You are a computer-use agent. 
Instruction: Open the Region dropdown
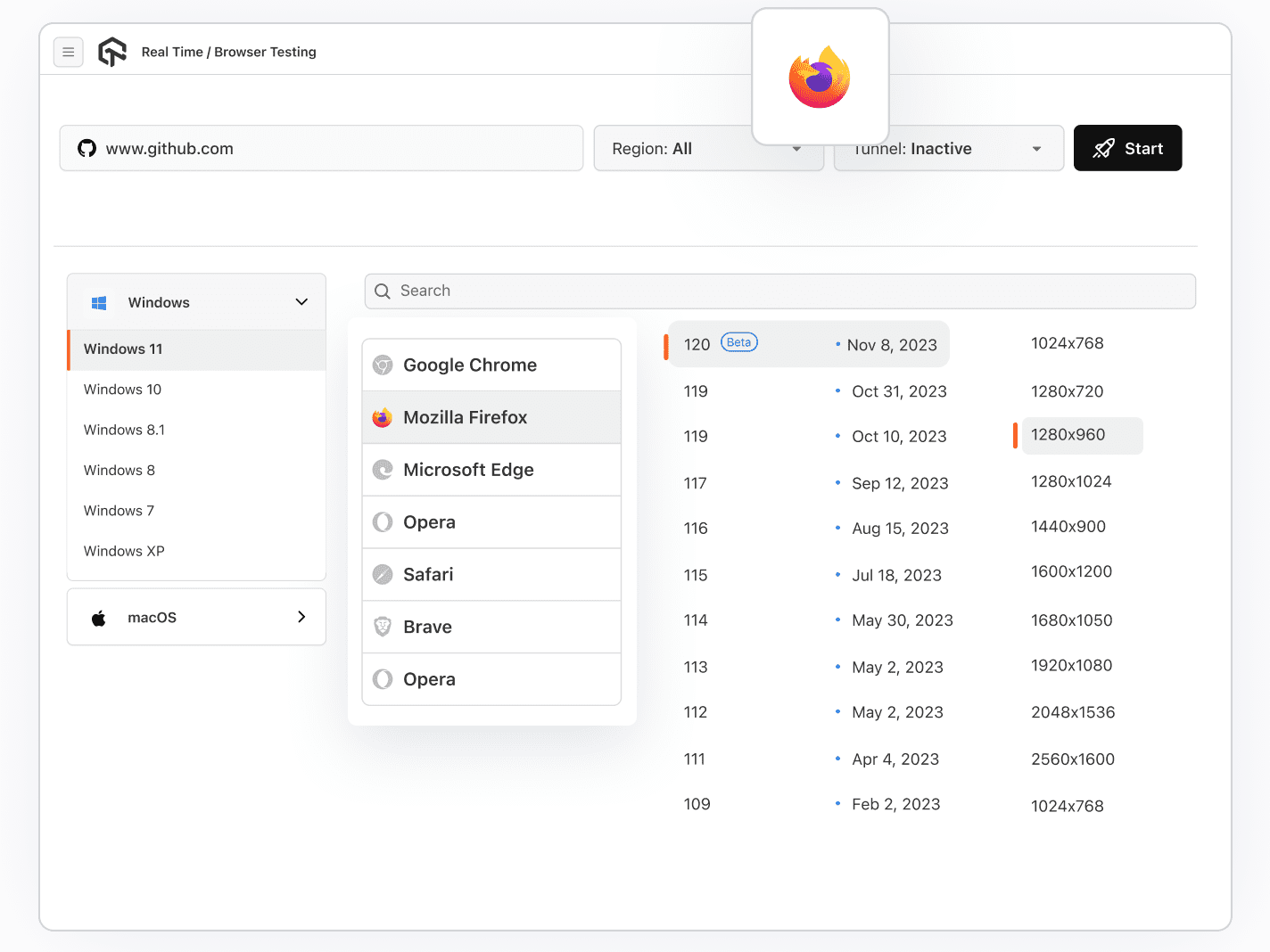[x=708, y=148]
